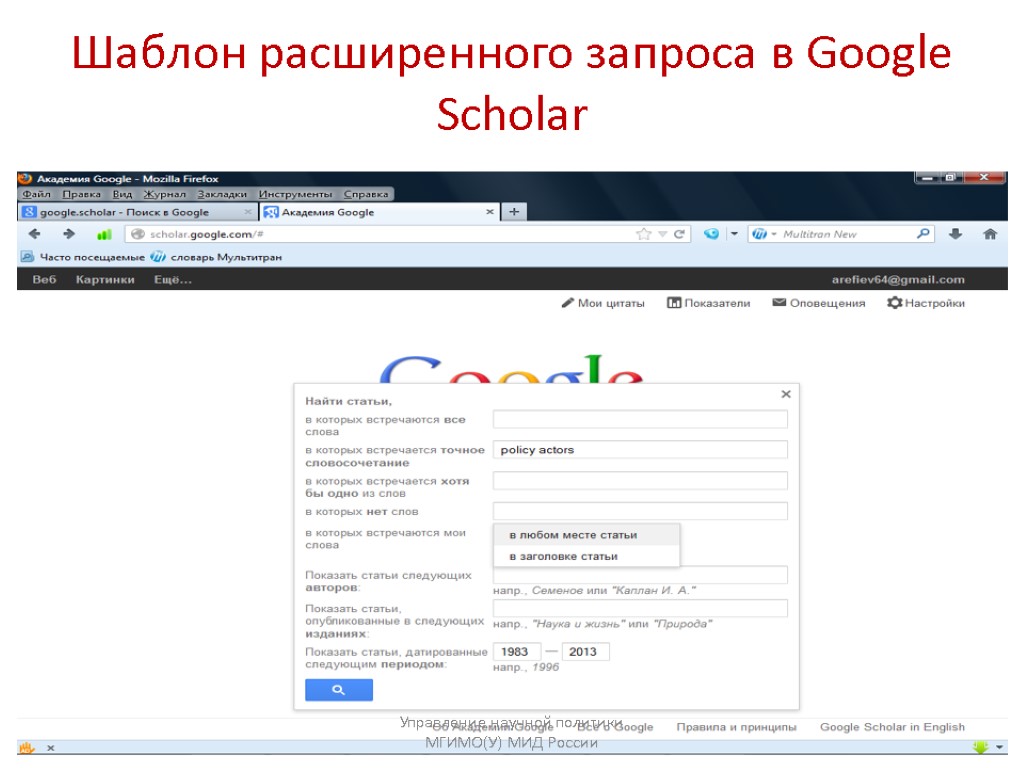Open dropdown arrow next to the chat bubble icon

click(x=734, y=234)
